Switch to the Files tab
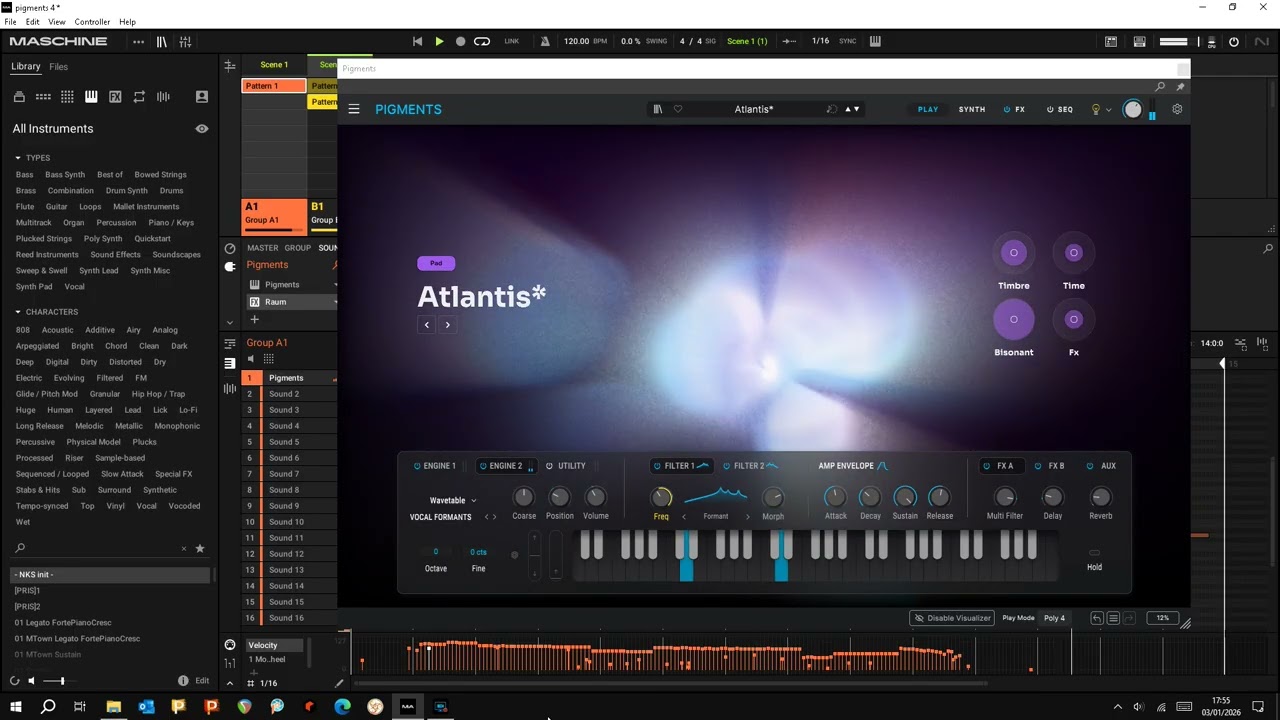 [59, 67]
